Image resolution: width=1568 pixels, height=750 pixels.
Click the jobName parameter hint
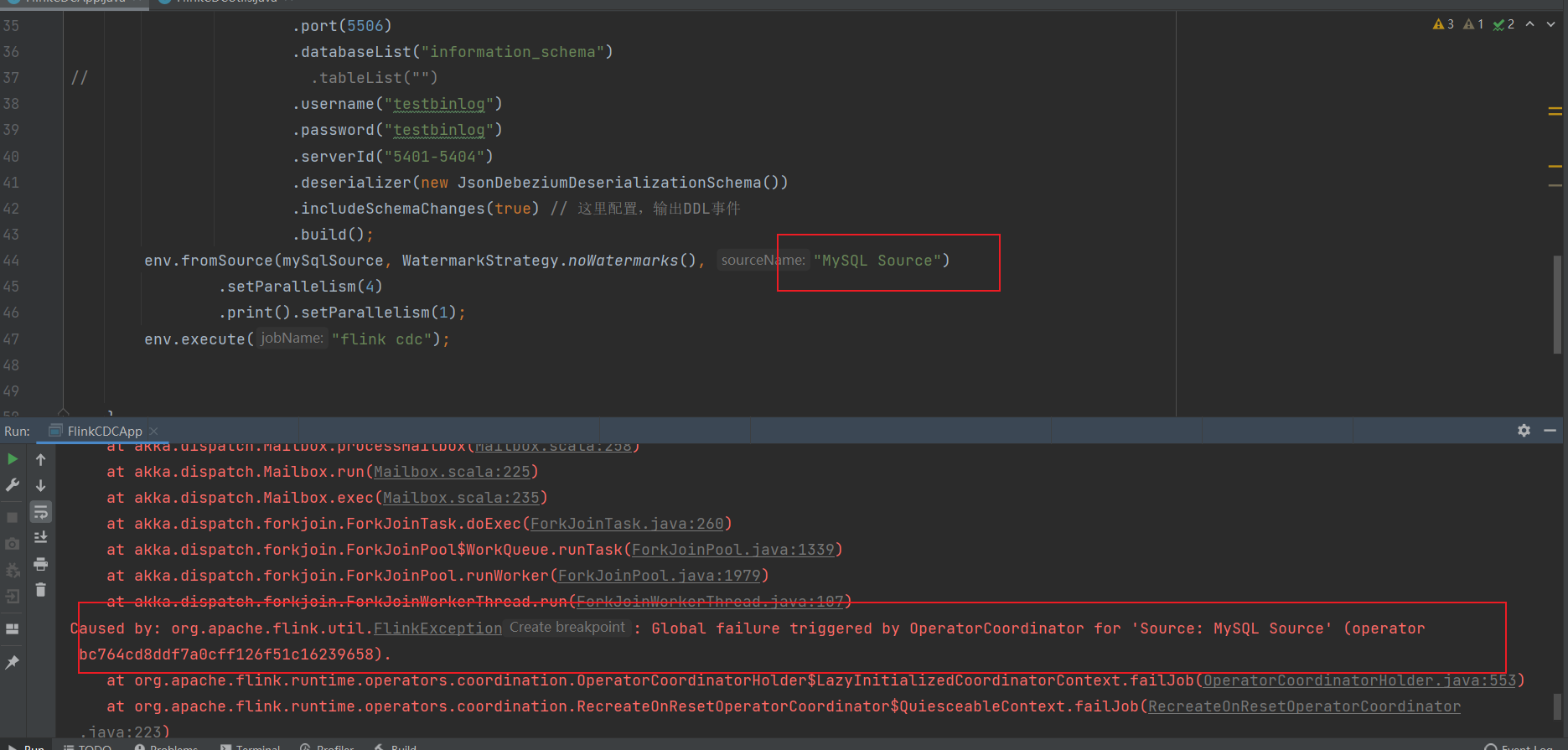coord(292,339)
